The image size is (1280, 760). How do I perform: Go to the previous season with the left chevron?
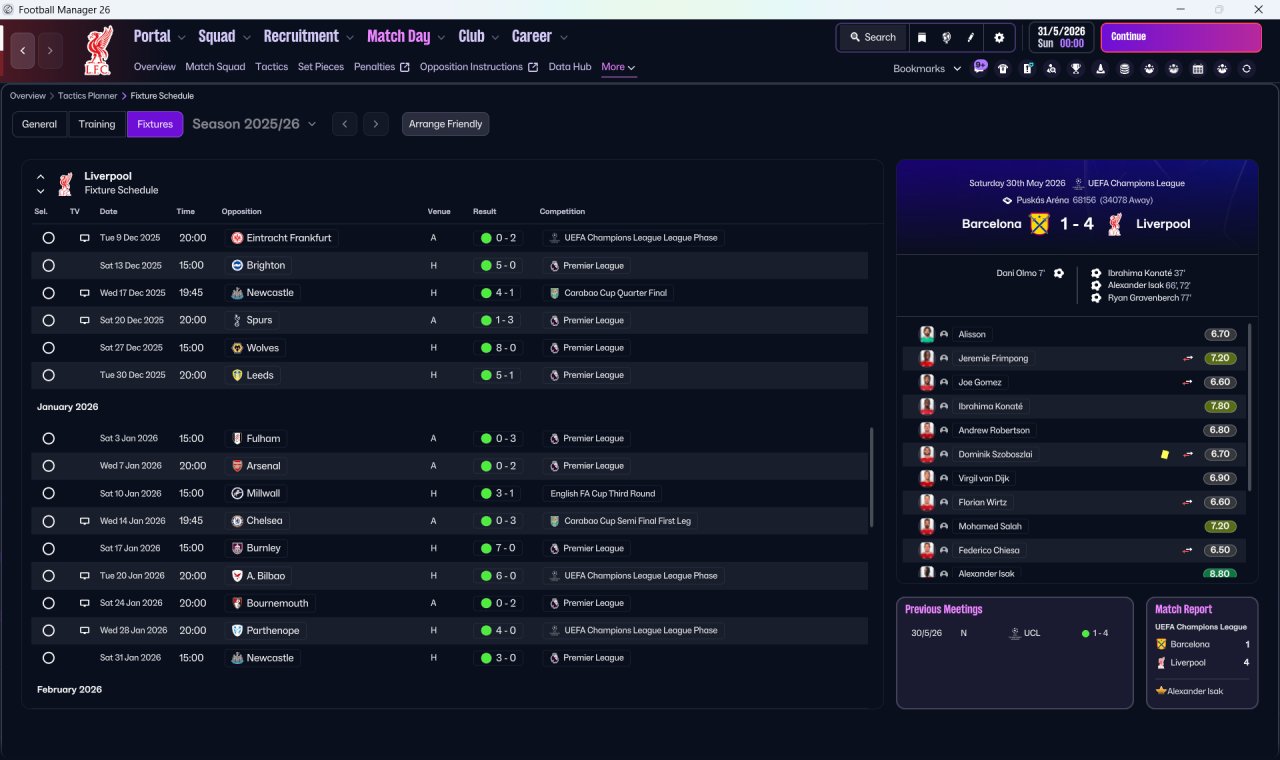tap(344, 124)
